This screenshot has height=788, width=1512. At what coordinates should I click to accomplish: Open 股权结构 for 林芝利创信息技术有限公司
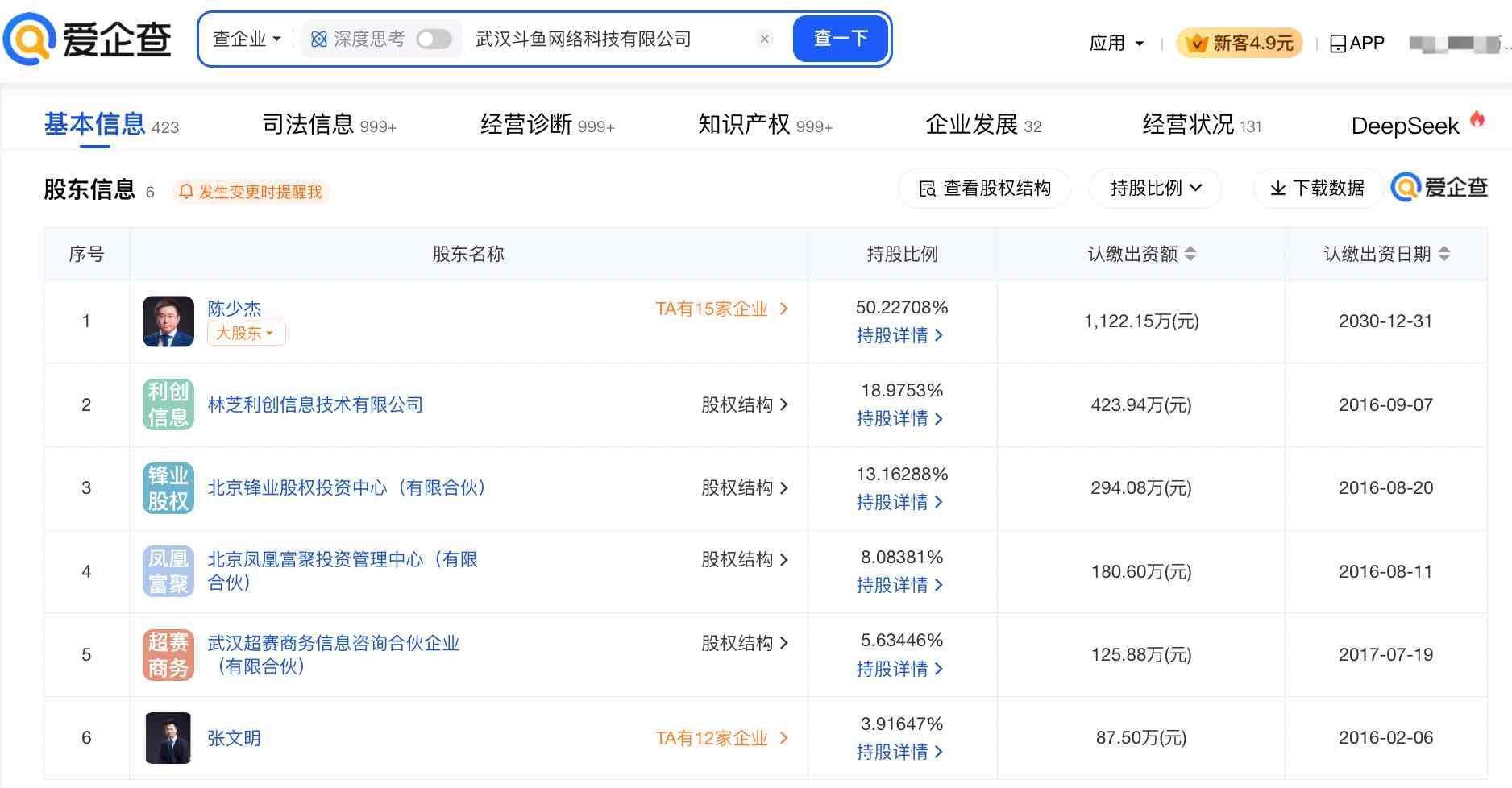click(745, 404)
